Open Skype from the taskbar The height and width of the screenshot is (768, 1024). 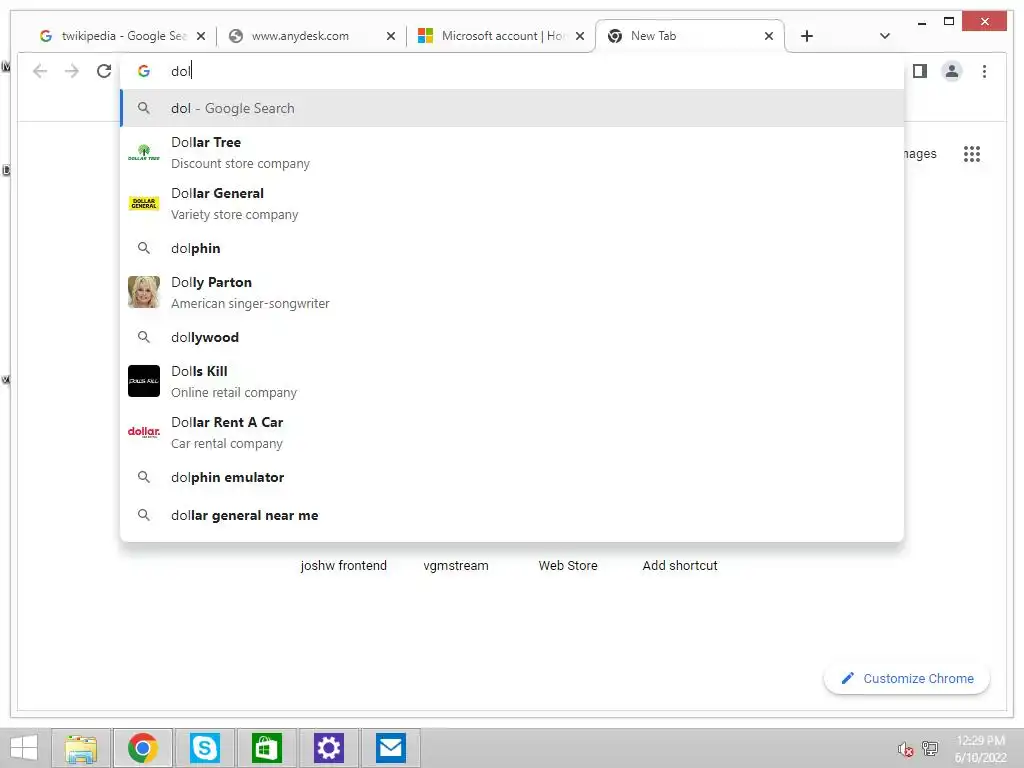pyautogui.click(x=204, y=748)
